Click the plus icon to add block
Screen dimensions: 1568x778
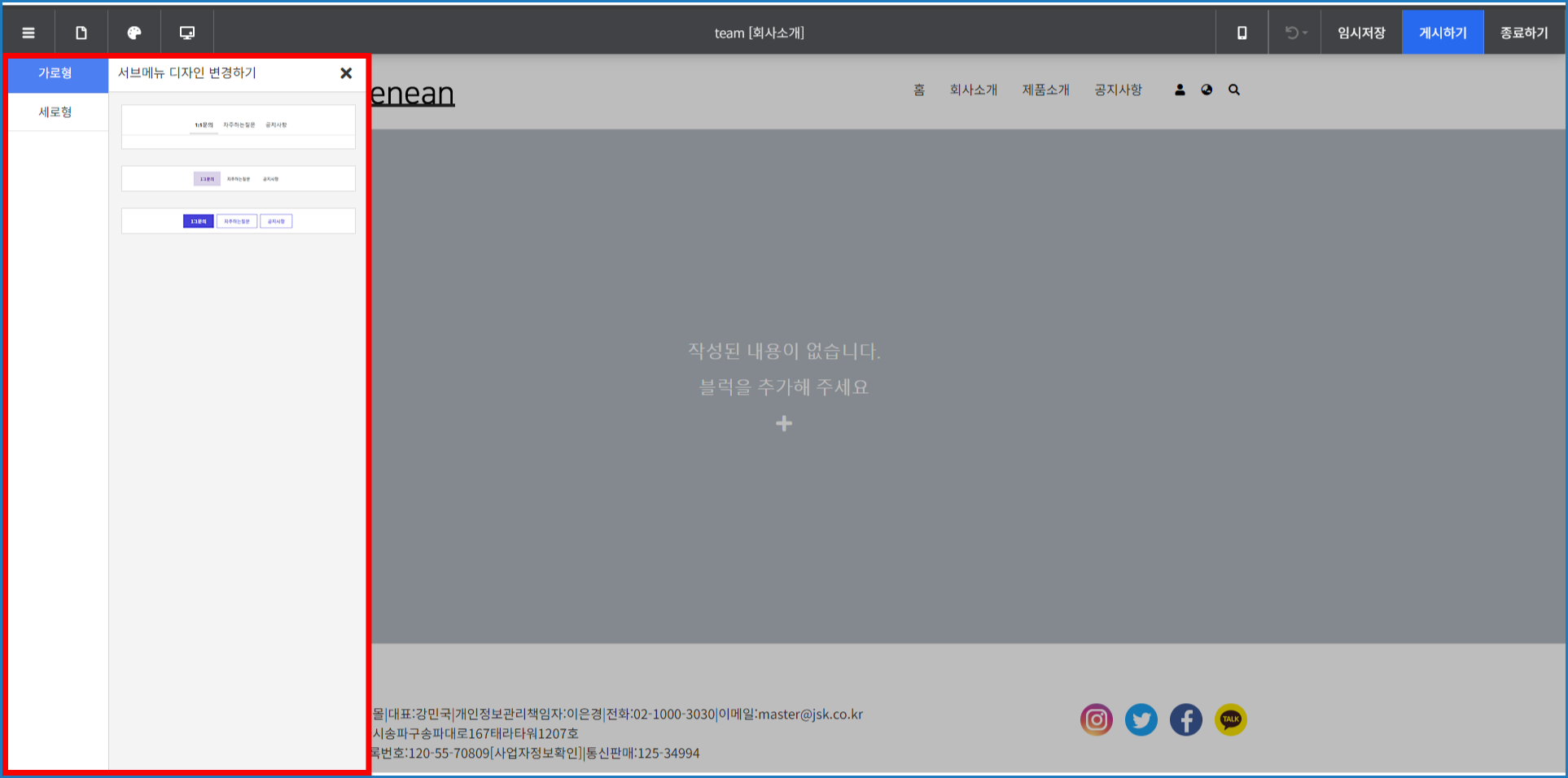[x=784, y=423]
